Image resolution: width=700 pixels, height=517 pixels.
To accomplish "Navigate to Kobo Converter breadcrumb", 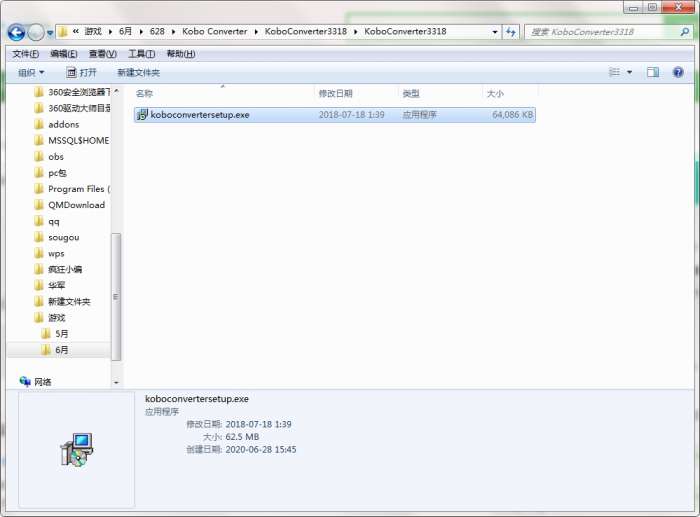I will click(214, 31).
